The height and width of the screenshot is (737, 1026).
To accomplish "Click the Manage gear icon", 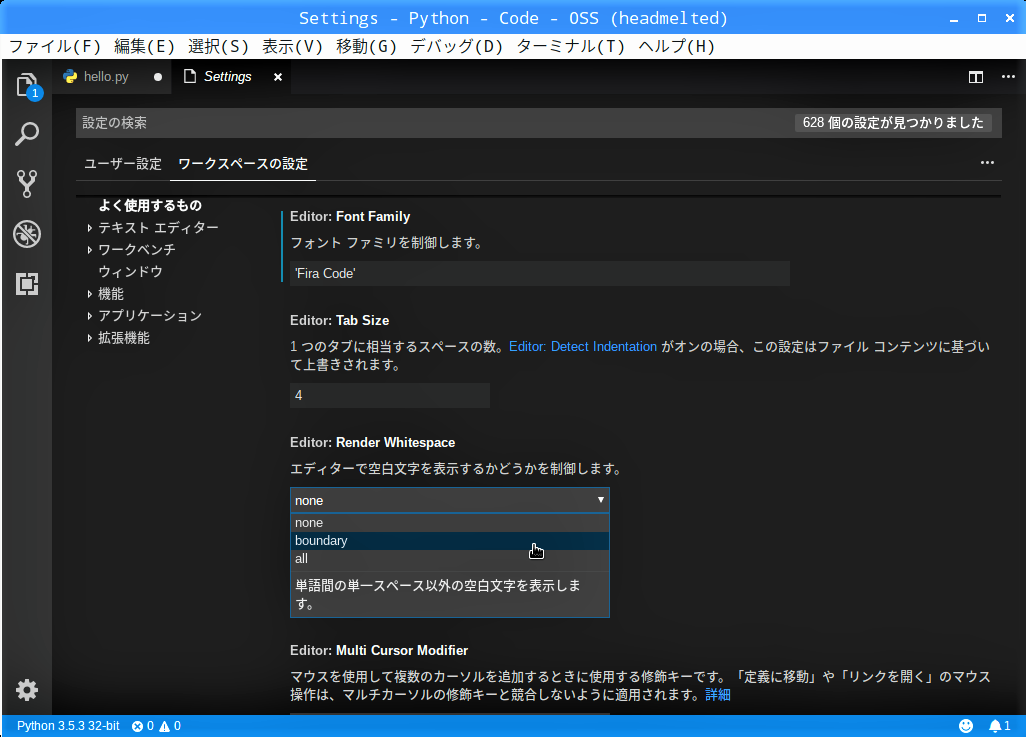I will (27, 690).
